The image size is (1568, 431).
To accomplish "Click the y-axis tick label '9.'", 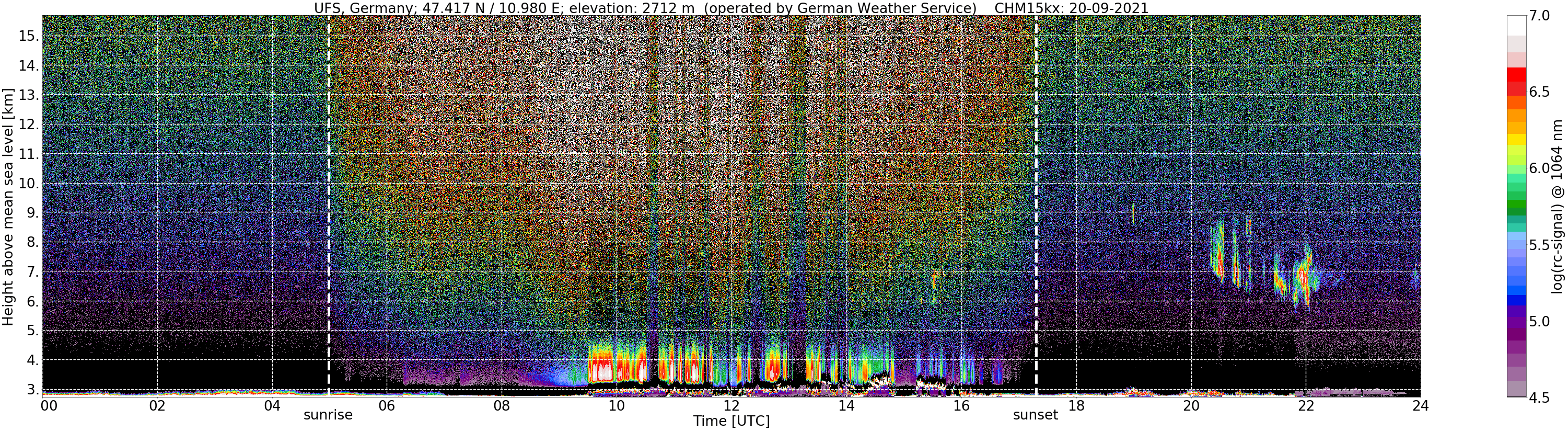I will (x=32, y=213).
